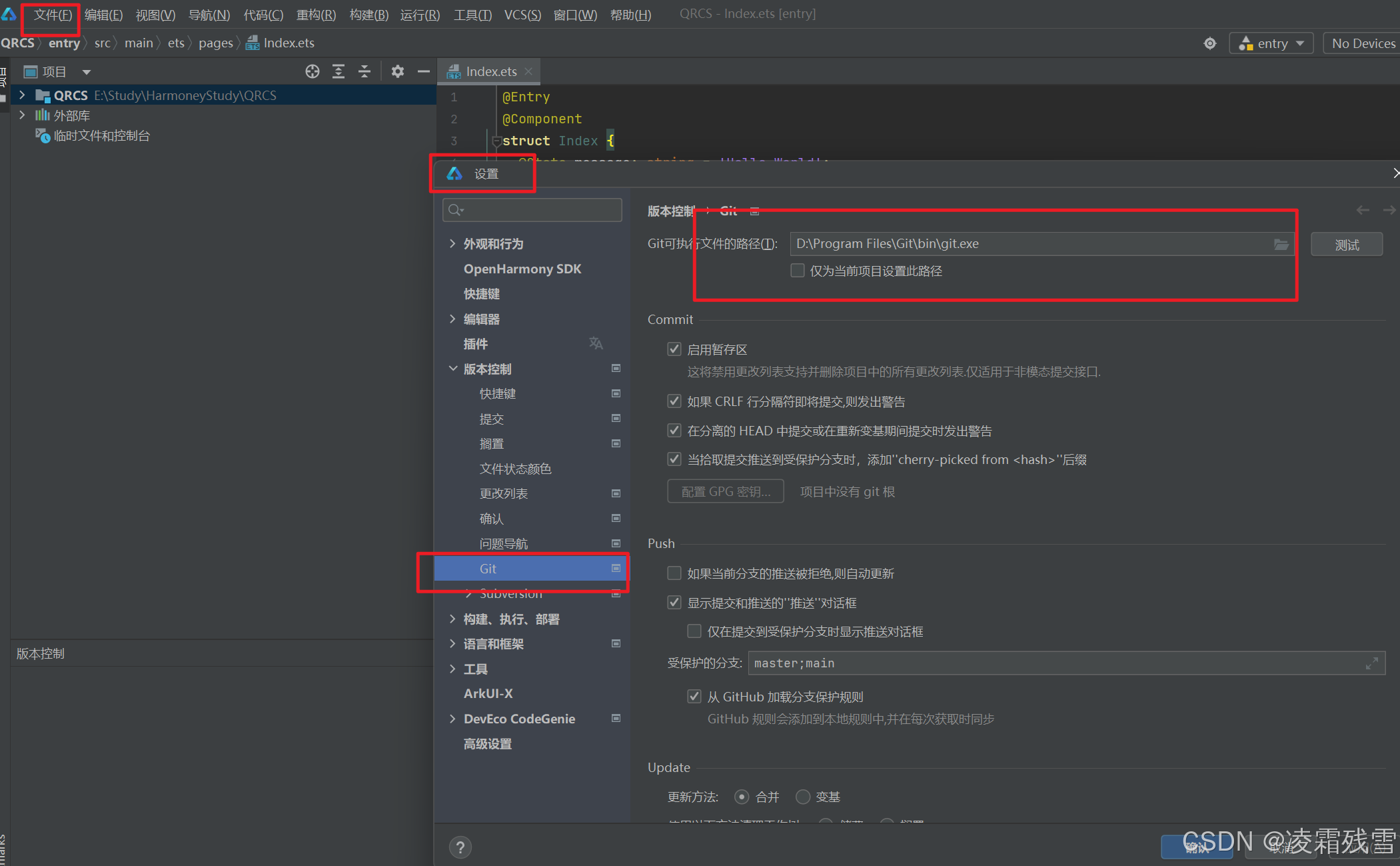Click project-level icon beside 语言和框架

pos(616,643)
